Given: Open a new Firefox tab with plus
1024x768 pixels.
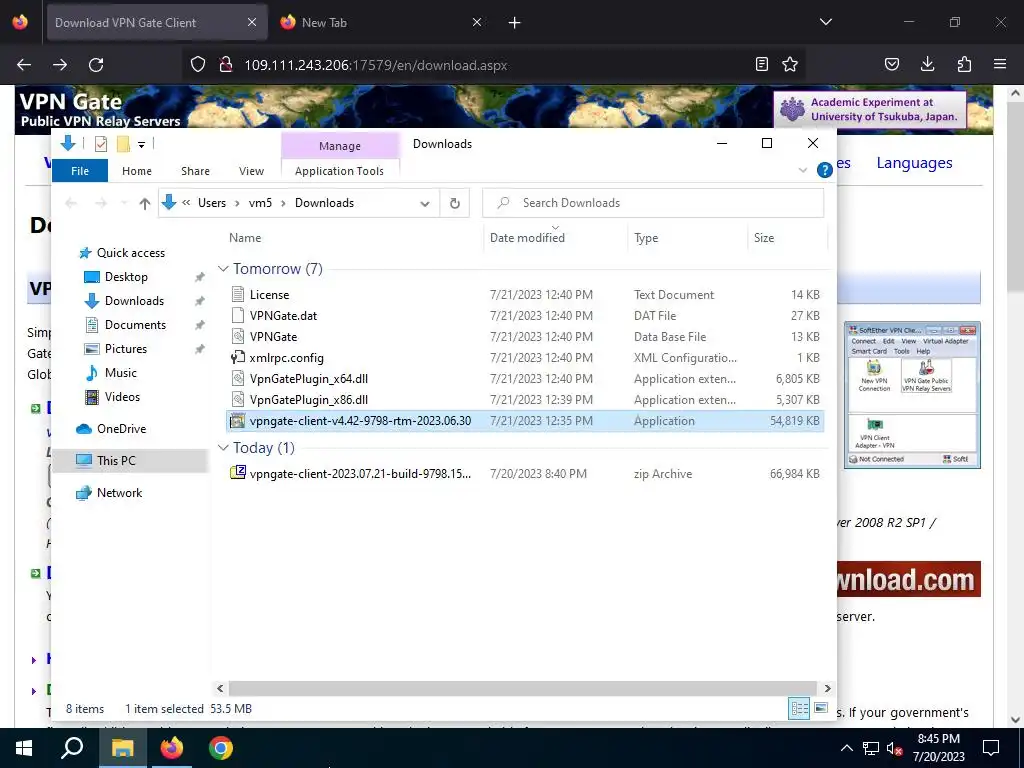Looking at the screenshot, I should 515,23.
